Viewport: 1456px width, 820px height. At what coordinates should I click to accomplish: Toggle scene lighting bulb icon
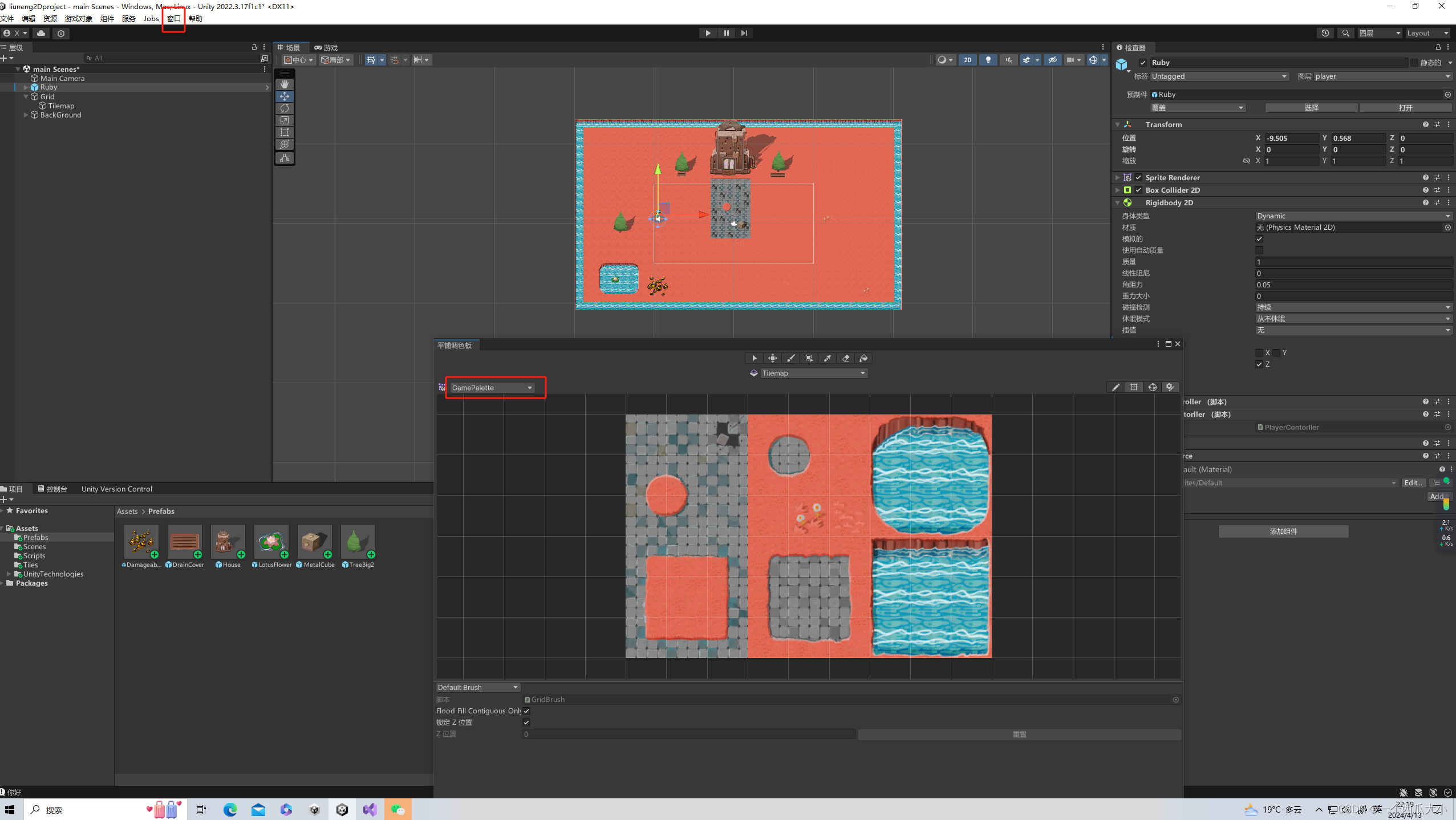988,60
